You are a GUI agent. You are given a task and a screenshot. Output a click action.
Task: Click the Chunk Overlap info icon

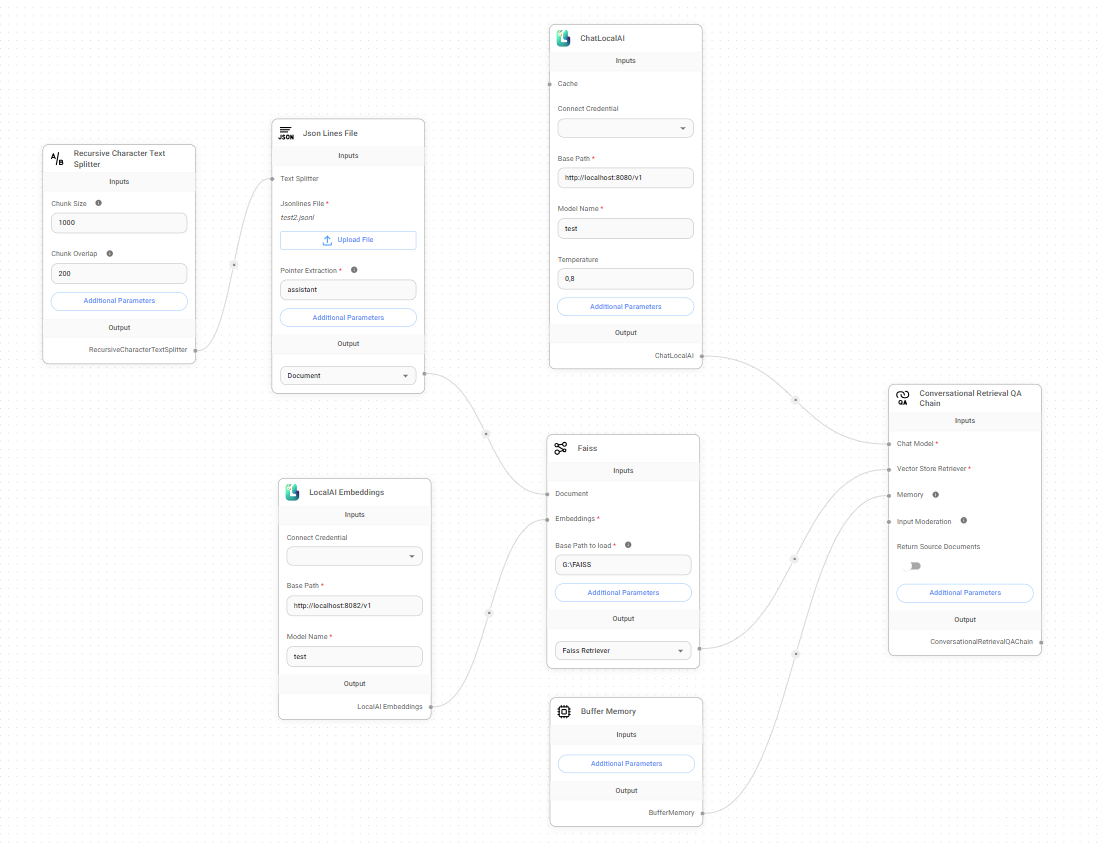109,254
